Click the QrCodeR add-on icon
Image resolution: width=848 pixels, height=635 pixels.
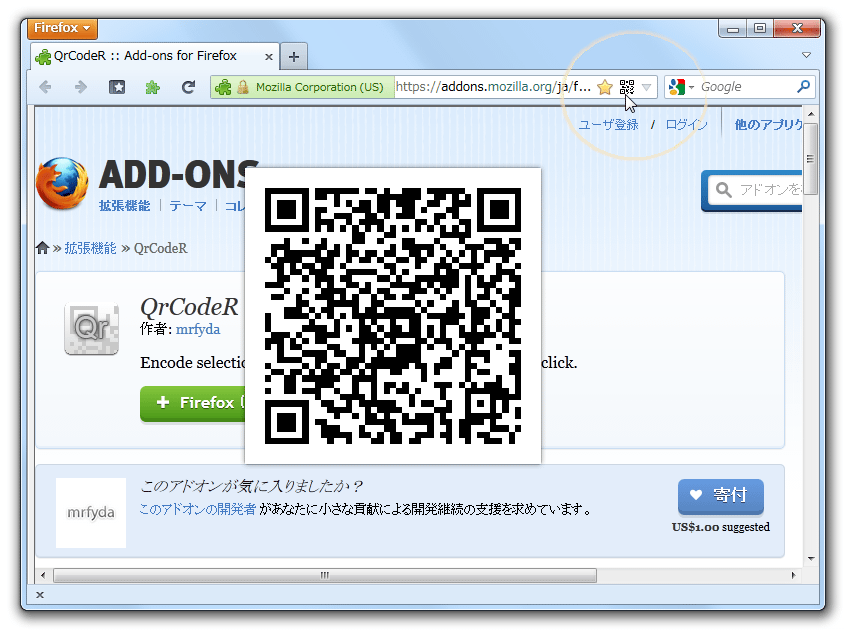pos(91,328)
